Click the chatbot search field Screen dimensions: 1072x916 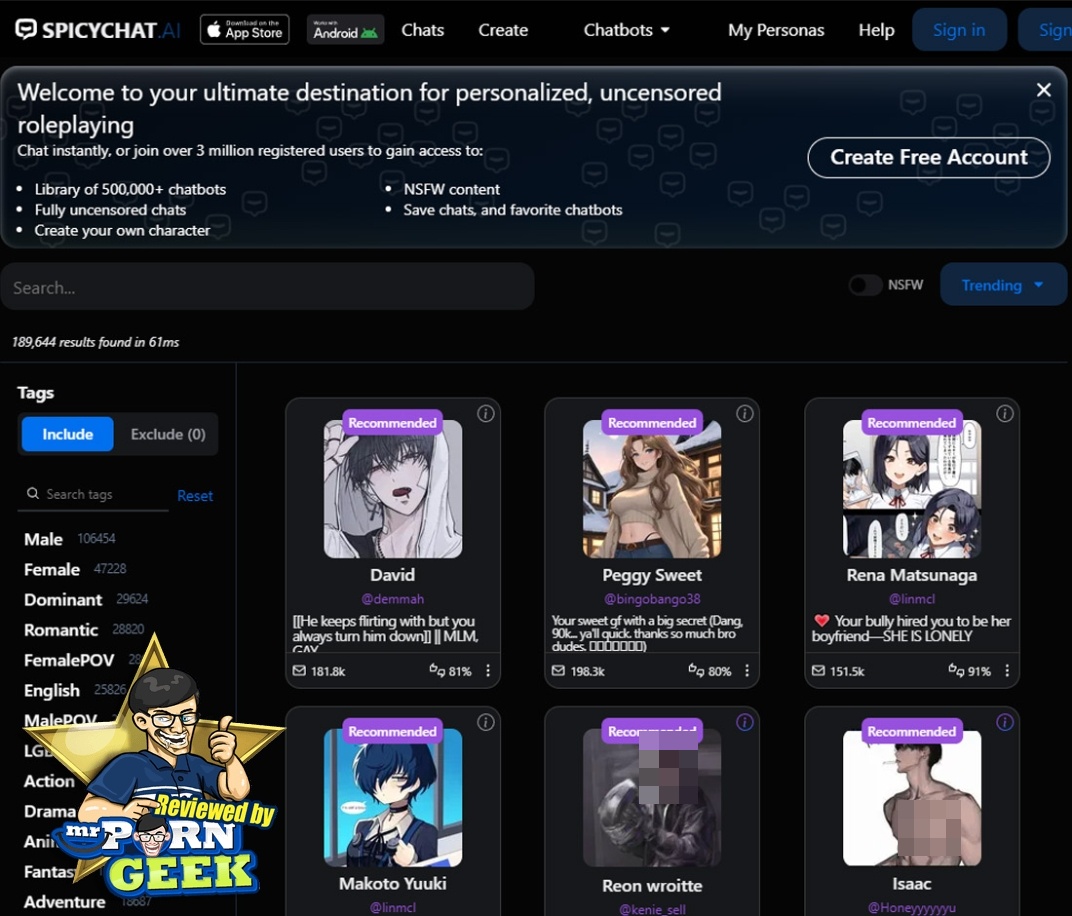[267, 287]
